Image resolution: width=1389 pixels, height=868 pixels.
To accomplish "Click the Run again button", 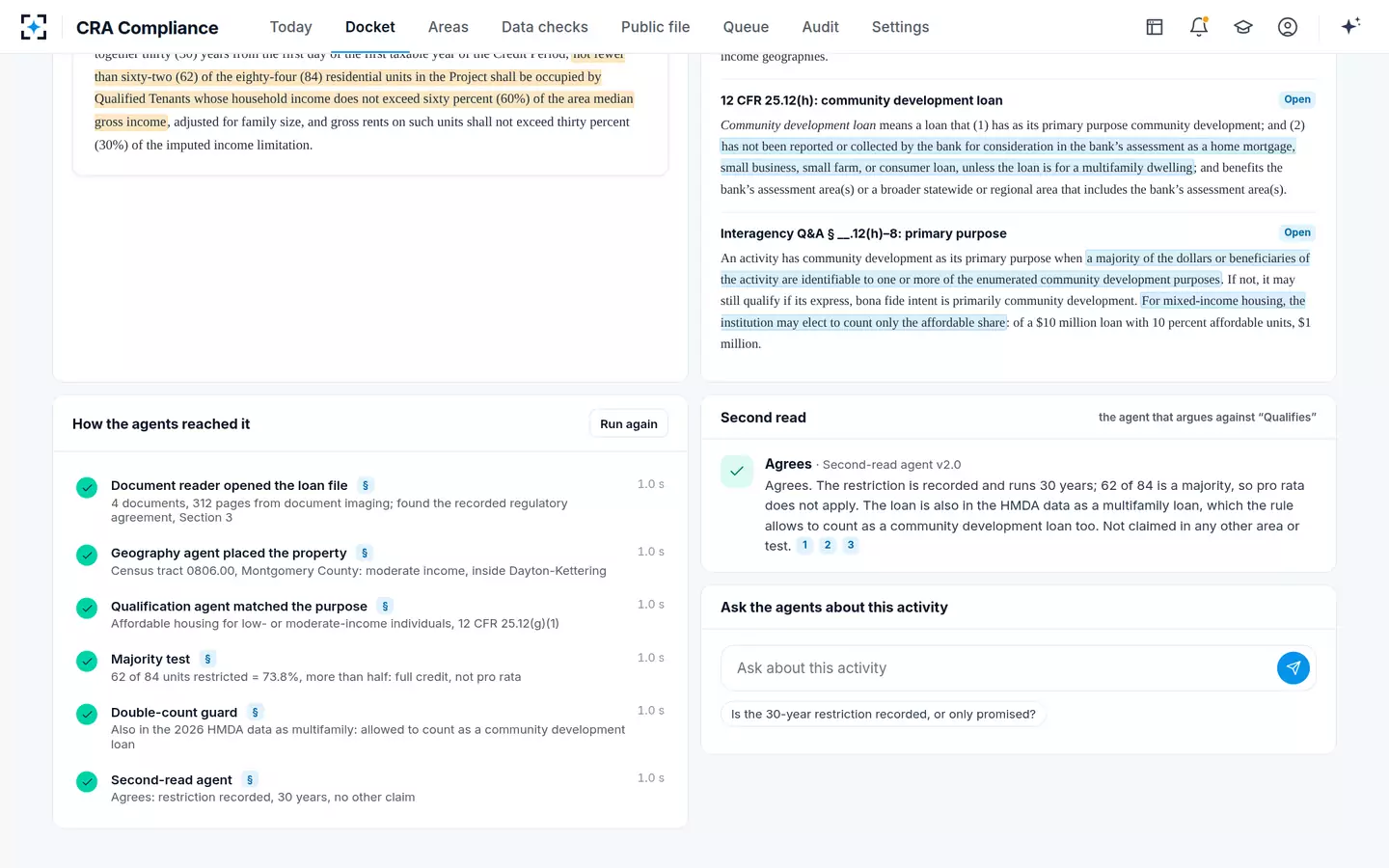I will [x=629, y=424].
